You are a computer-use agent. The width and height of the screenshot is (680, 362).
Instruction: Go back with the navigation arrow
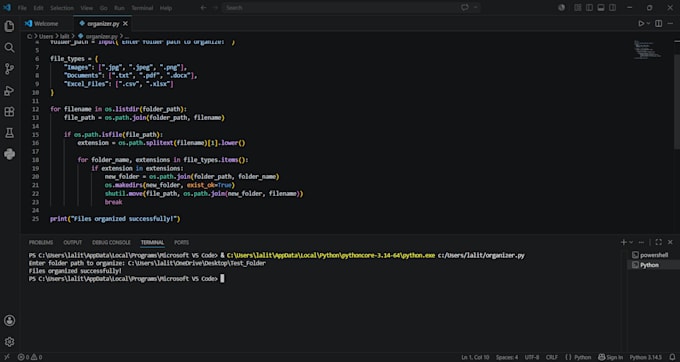coord(203,8)
